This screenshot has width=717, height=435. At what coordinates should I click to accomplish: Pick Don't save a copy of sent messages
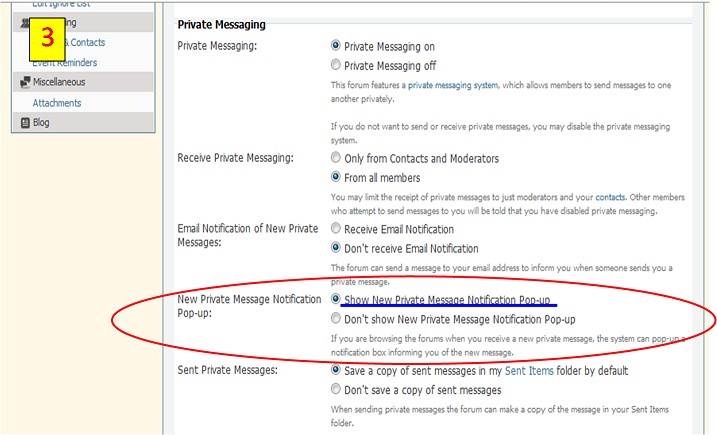335,390
